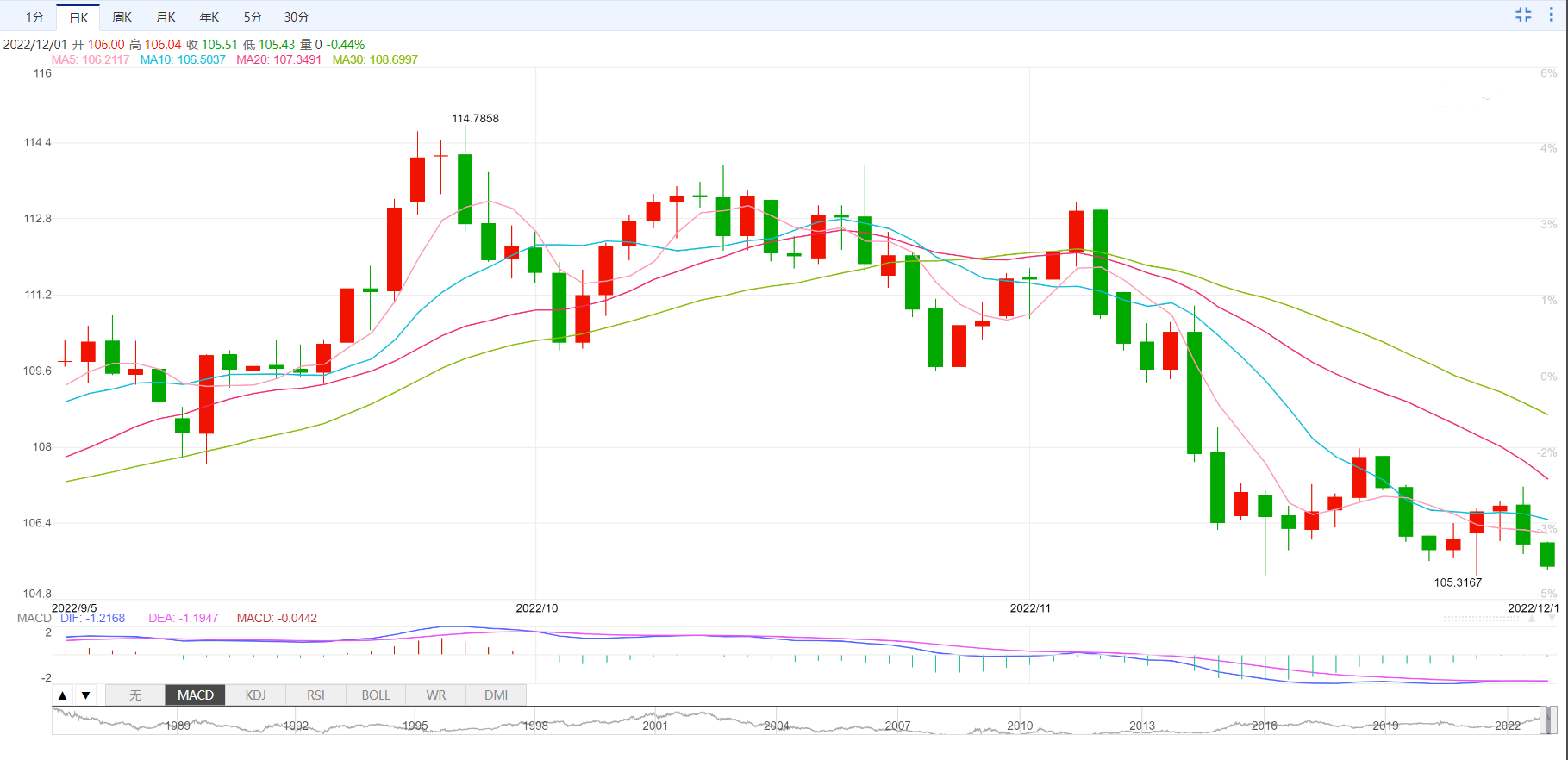The width and height of the screenshot is (1568, 760).
Task: Click the dotted drag grip under 2022/12/1
Action: click(1481, 619)
